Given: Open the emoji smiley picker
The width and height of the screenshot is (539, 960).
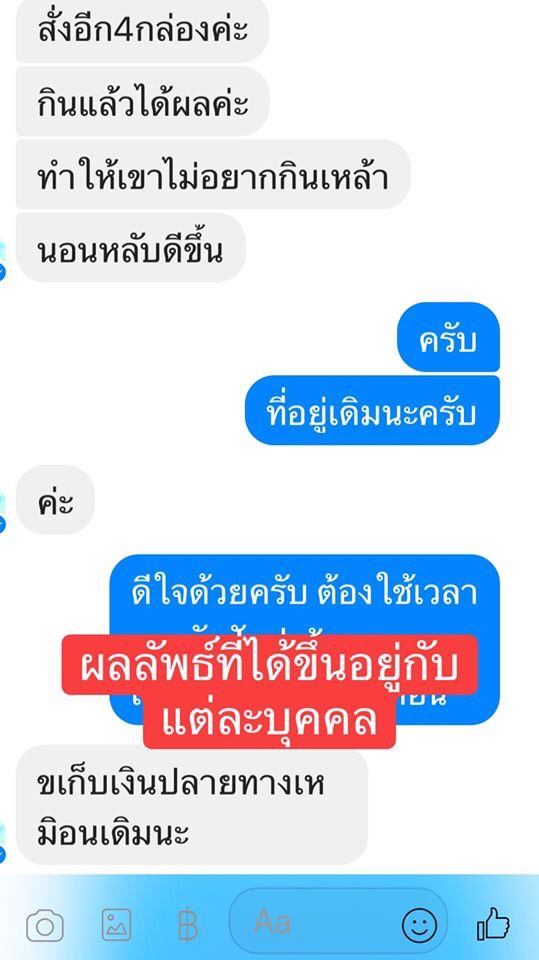Looking at the screenshot, I should tap(420, 925).
